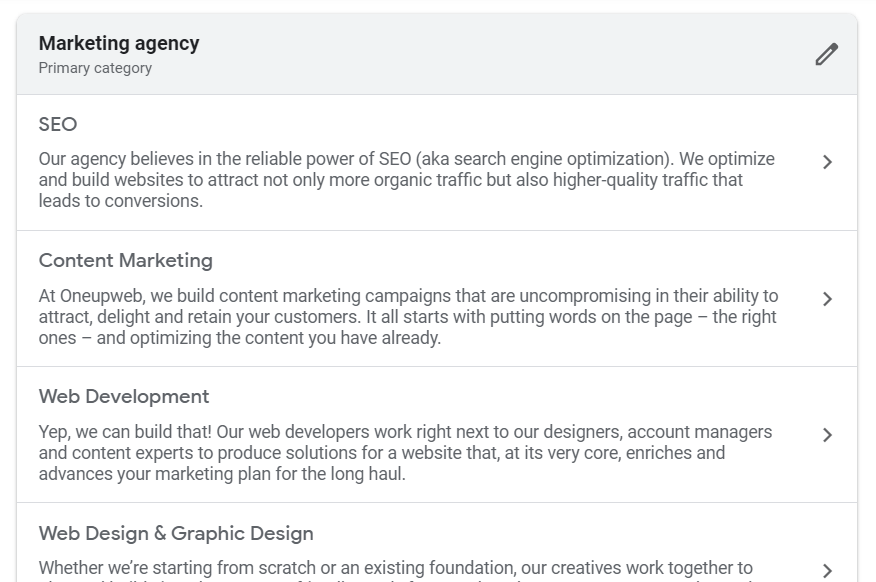876x582 pixels.
Task: Edit the Marketing agency primary category
Action: pos(826,54)
